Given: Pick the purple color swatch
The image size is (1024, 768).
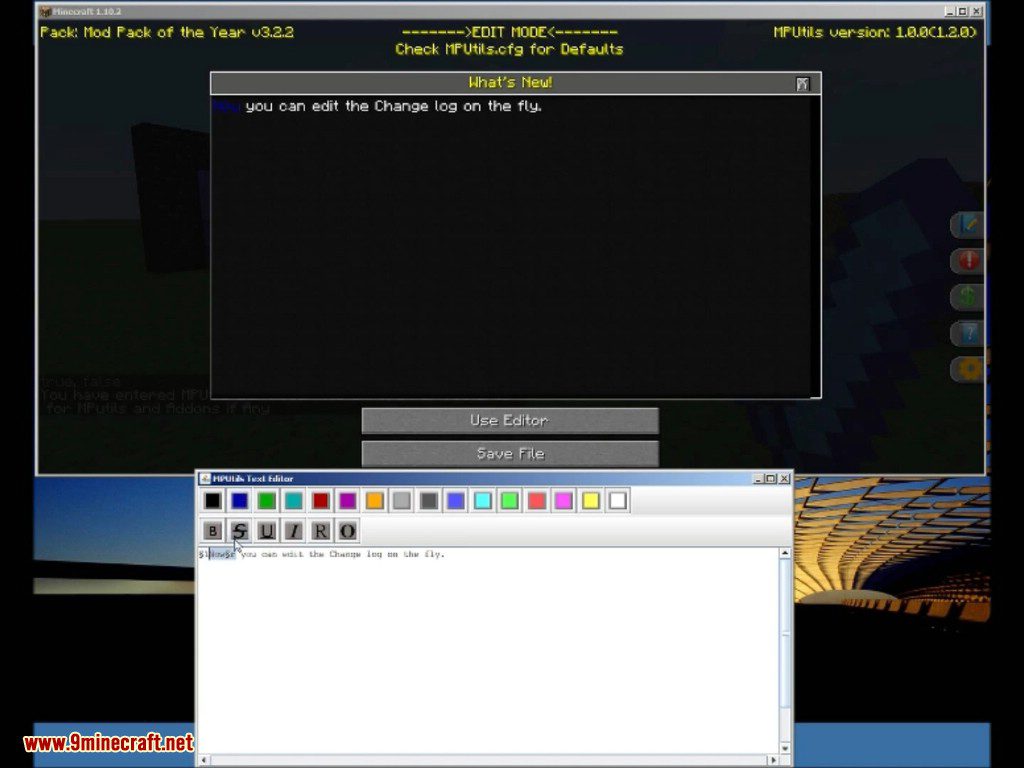Looking at the screenshot, I should click(347, 501).
